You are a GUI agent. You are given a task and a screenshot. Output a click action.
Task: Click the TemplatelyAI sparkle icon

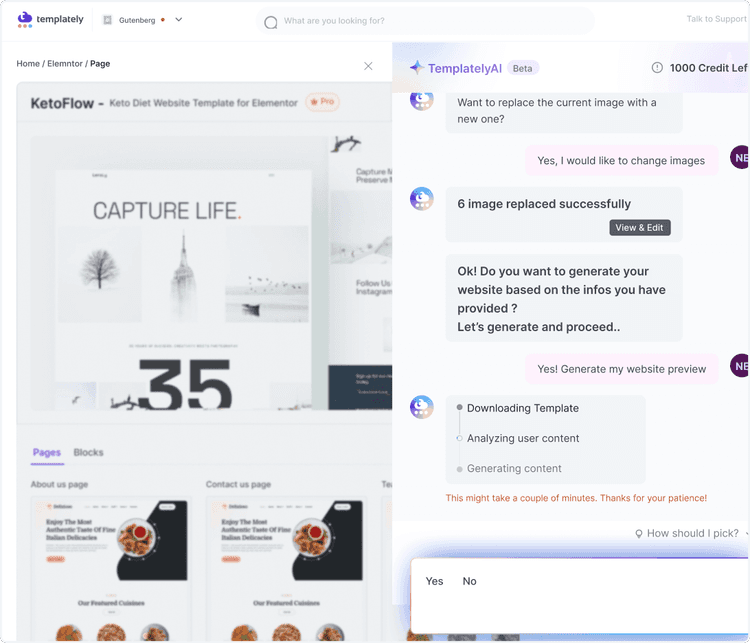coord(417,67)
